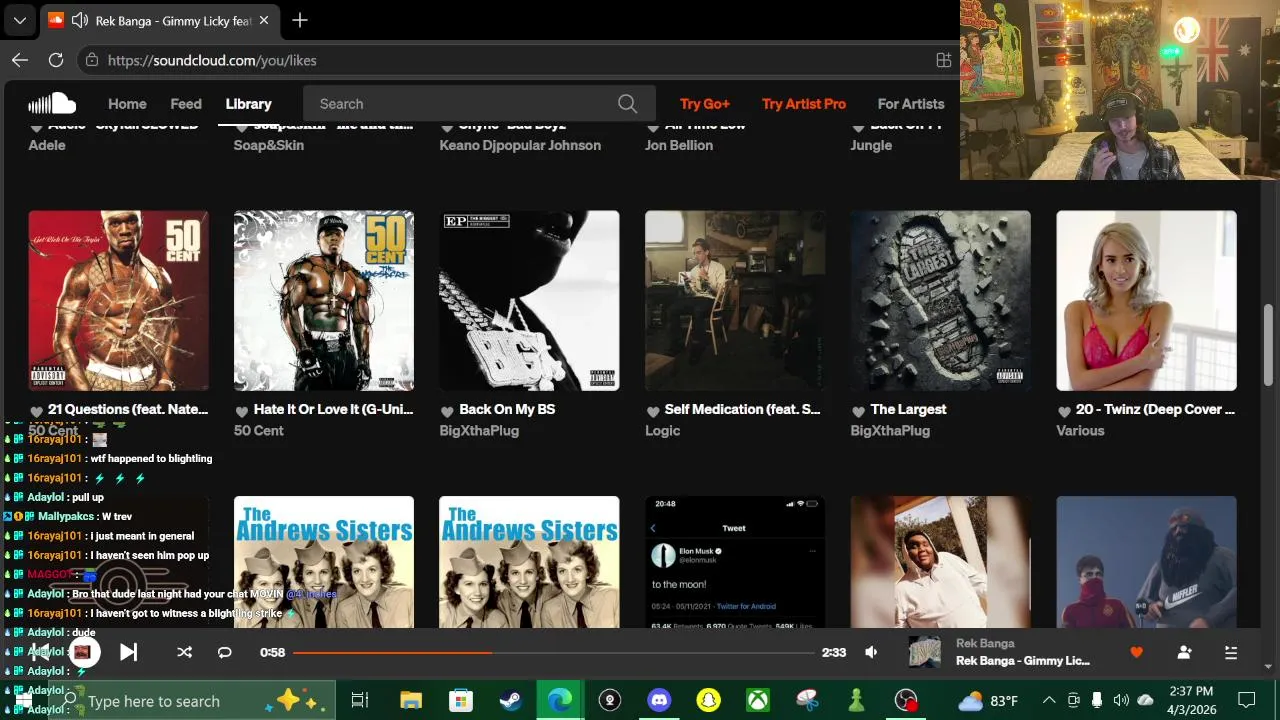Viewport: 1280px width, 720px height.
Task: Skip to the next track
Action: pos(128,652)
